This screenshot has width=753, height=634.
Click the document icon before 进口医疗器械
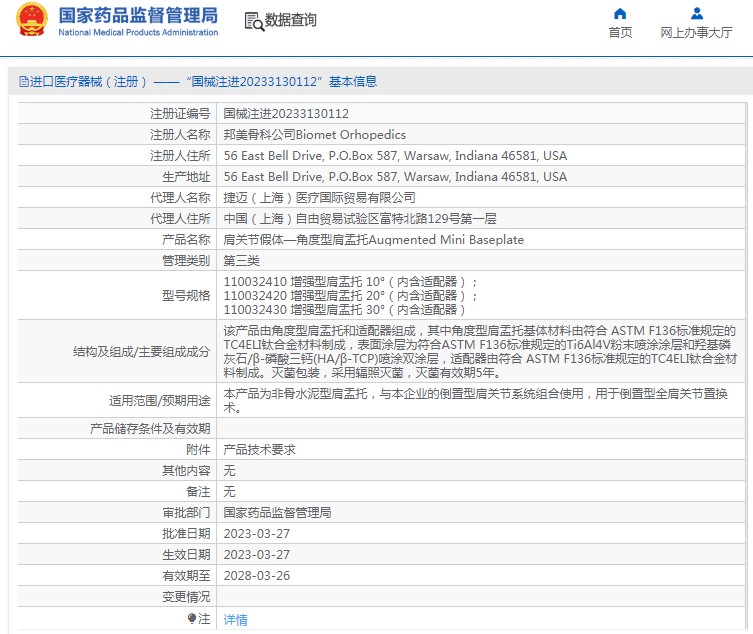coord(23,82)
